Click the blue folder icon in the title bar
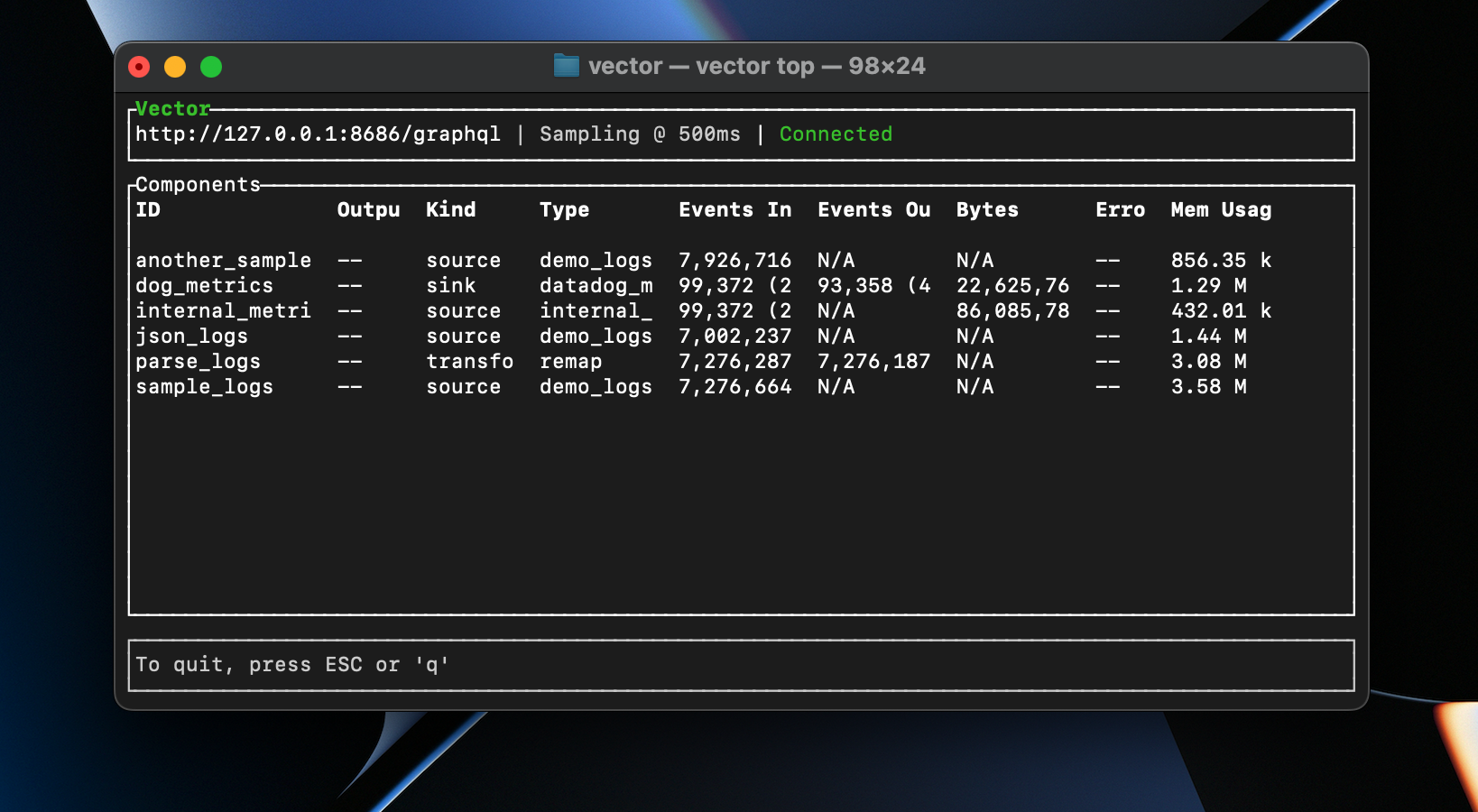The width and height of the screenshot is (1478, 812). pos(565,65)
